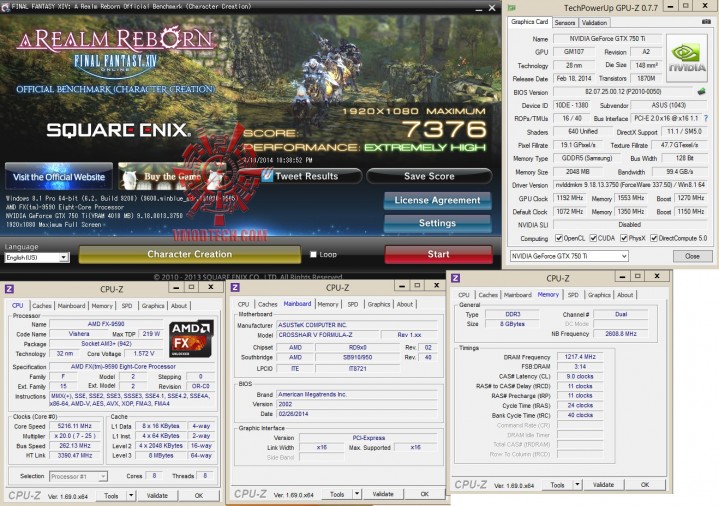Click the NVIDIA logo in GPU-Z

[x=686, y=58]
